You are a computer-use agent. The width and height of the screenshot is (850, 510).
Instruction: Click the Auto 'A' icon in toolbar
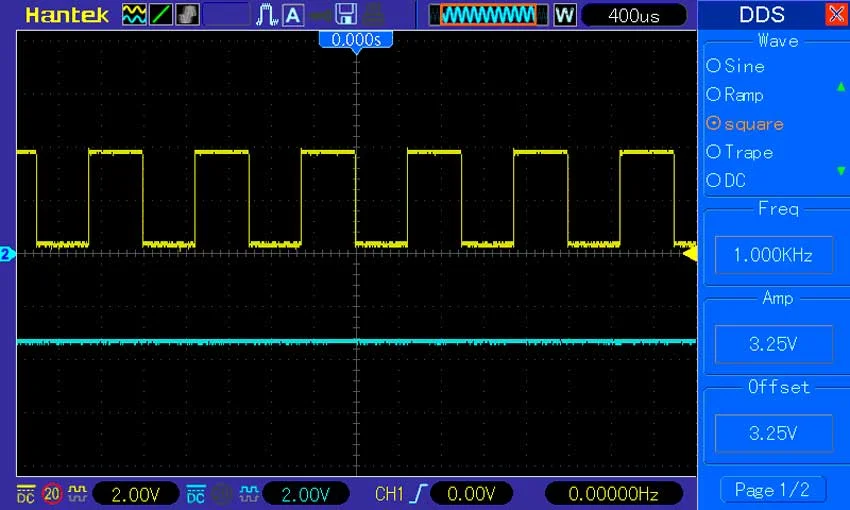(x=293, y=14)
